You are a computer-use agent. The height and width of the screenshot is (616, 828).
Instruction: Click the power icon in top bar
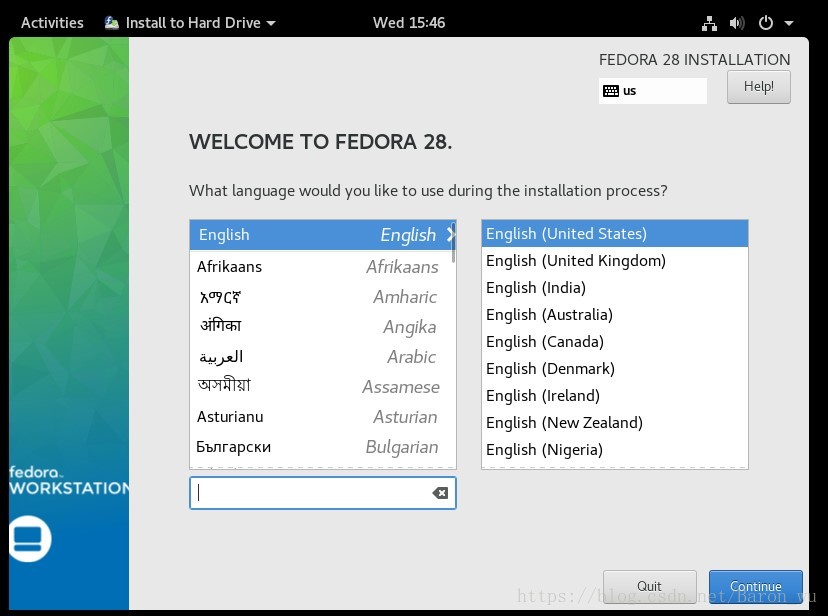766,23
